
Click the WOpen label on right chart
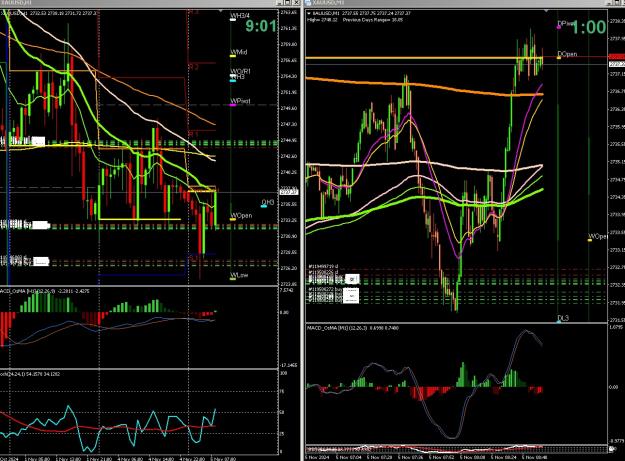597,236
